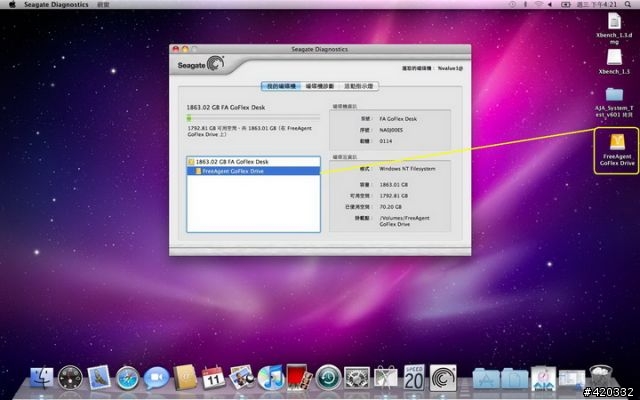Viewport: 640px width, 400px height.
Task: Click the 1863.01 GB capacity value
Action: tap(393, 184)
